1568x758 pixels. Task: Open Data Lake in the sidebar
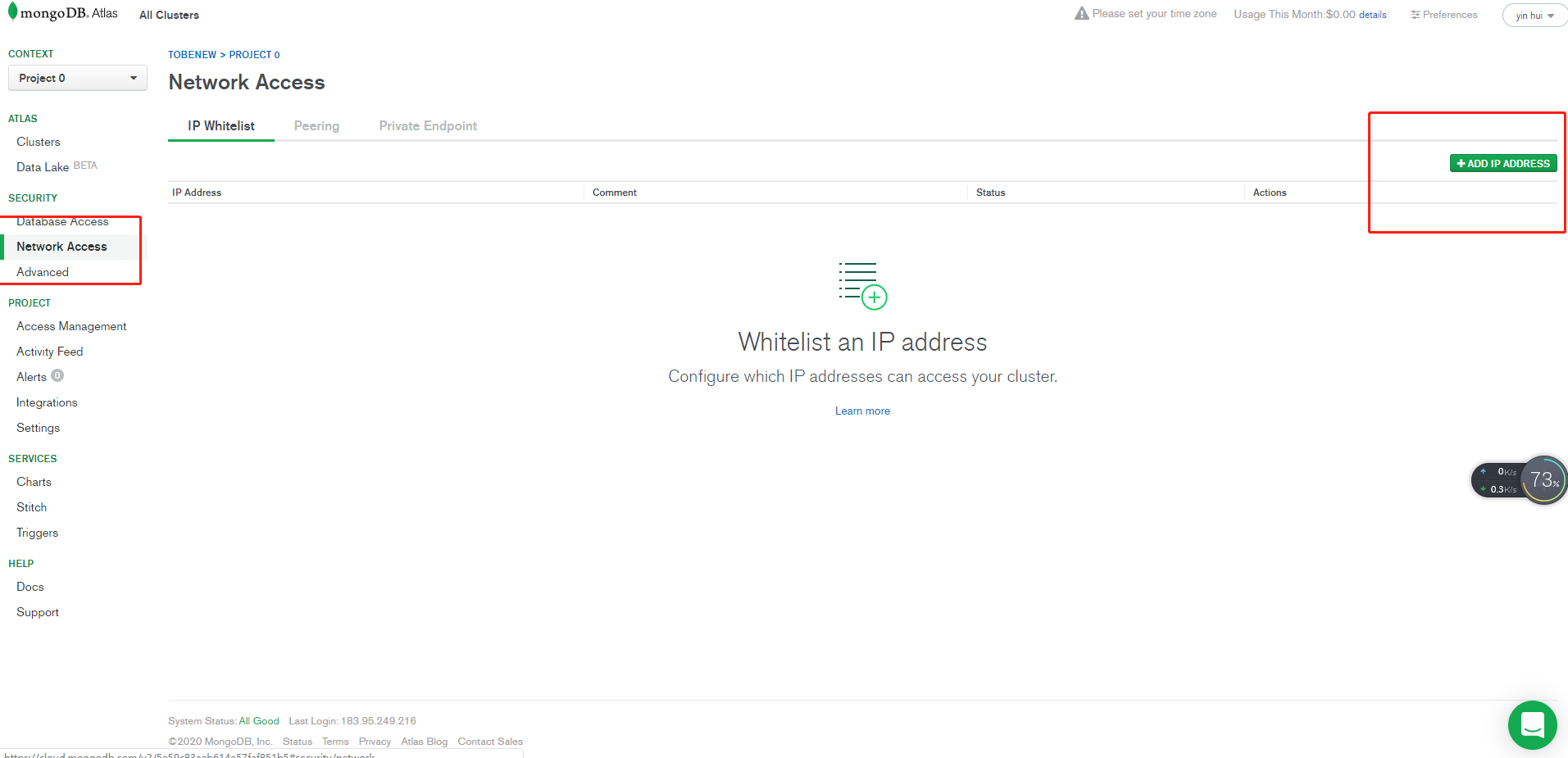click(x=43, y=167)
